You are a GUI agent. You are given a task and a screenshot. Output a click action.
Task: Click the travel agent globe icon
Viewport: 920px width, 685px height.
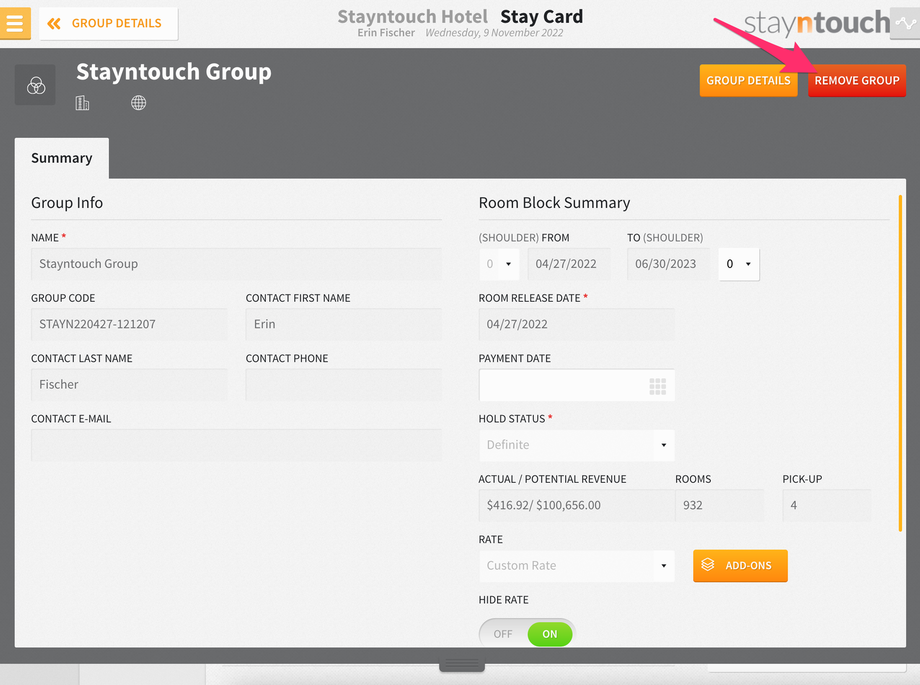pos(138,103)
